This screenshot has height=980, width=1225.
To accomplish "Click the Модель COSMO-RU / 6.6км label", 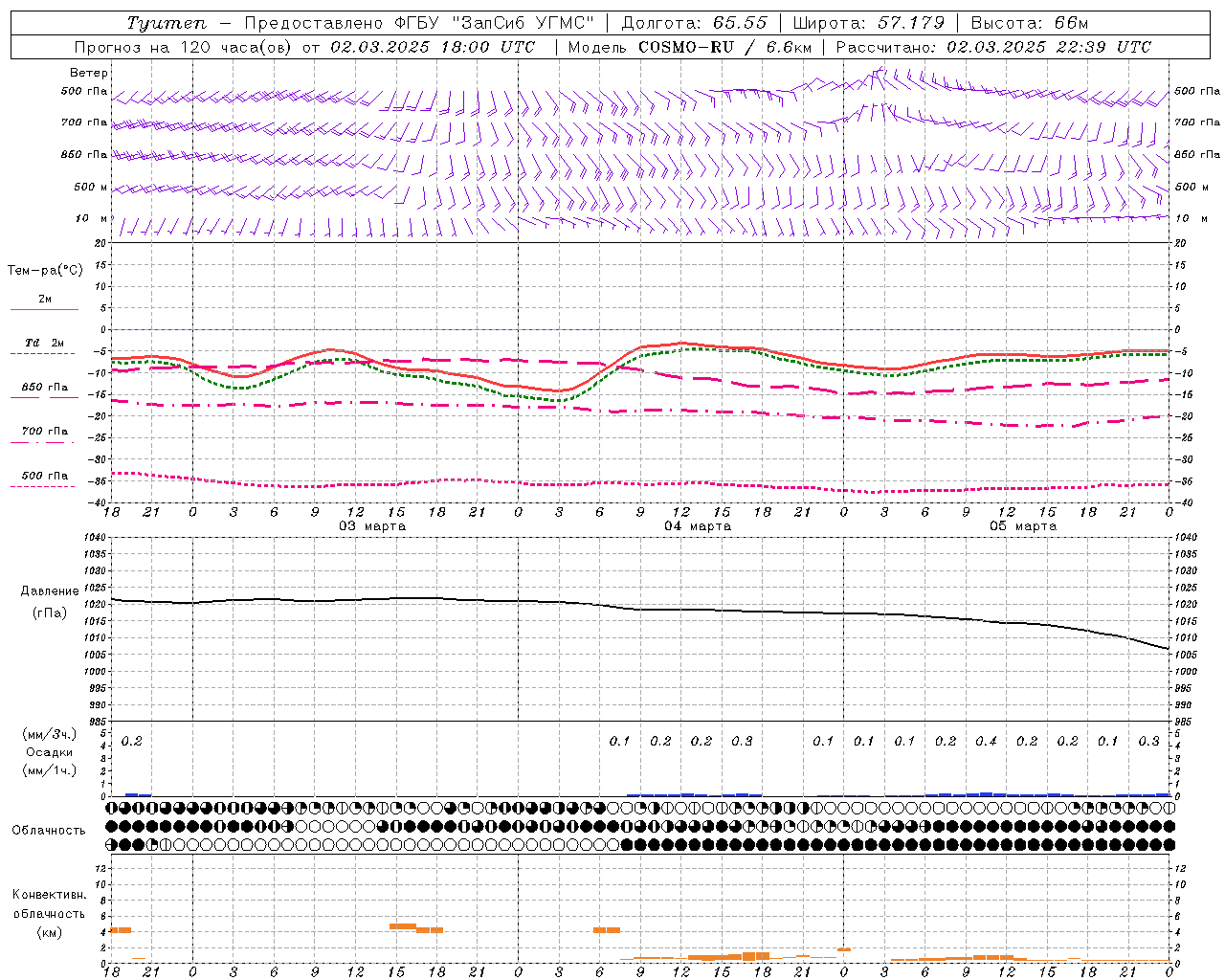I will (689, 47).
